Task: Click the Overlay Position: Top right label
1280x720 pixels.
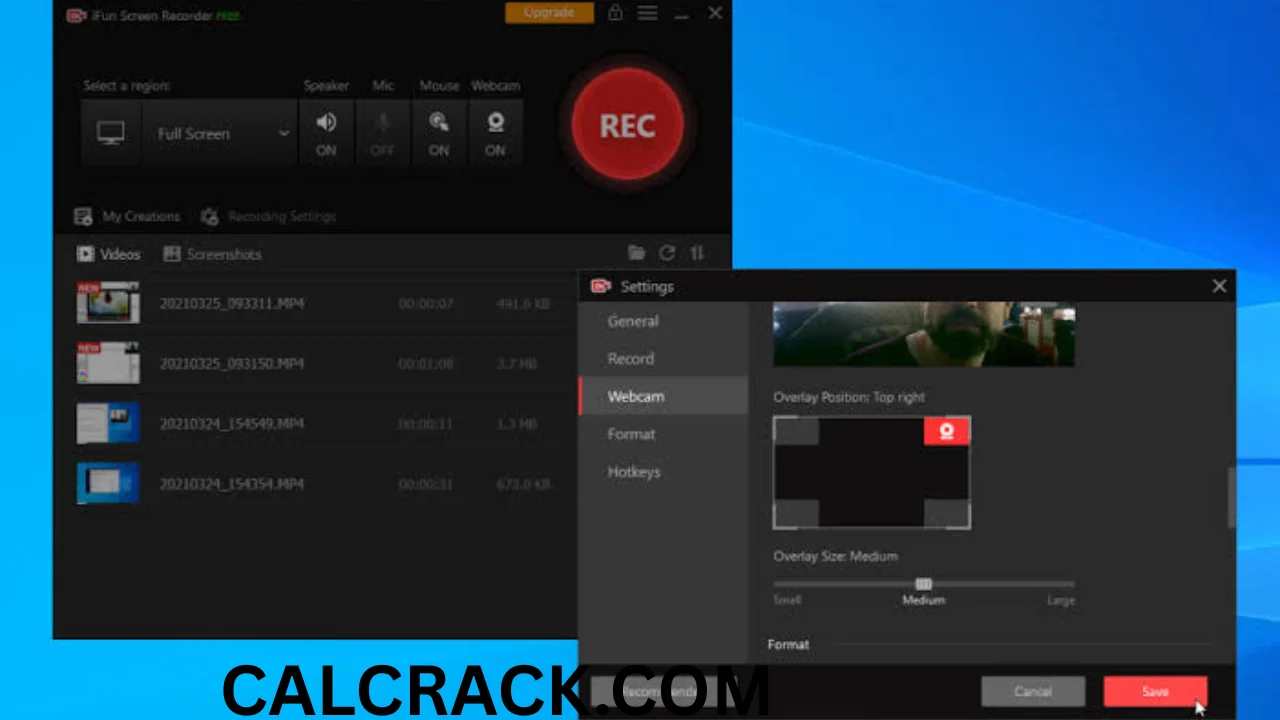Action: 848,397
